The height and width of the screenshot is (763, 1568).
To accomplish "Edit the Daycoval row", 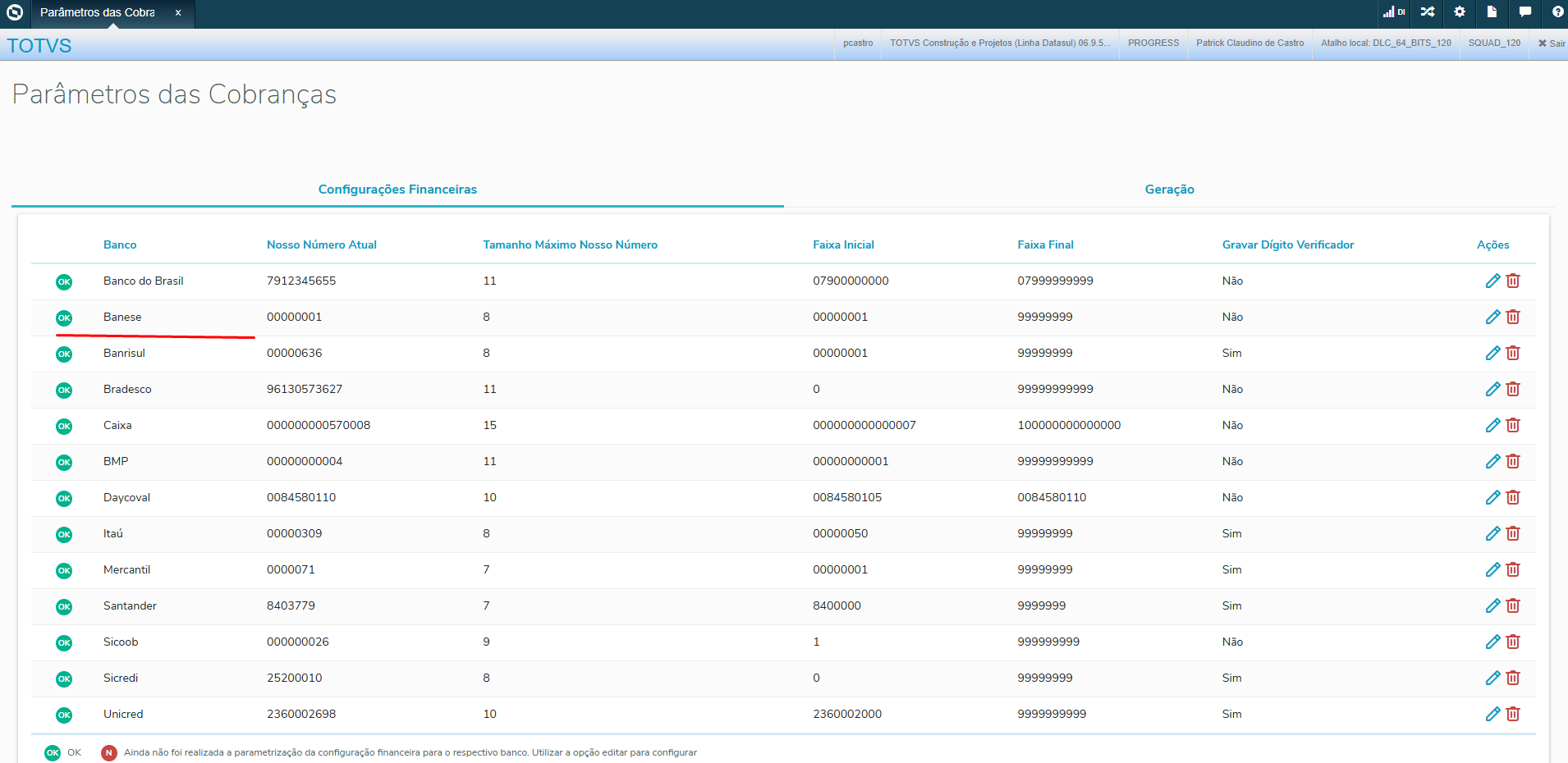I will coord(1492,497).
